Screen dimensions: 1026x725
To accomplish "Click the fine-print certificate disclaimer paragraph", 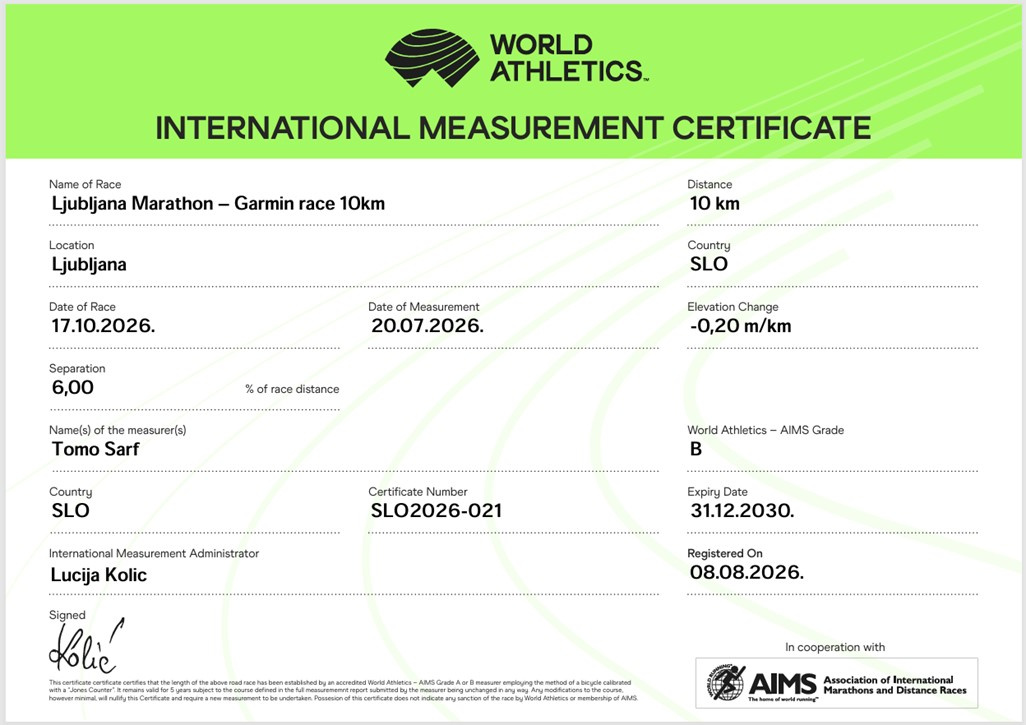I will pos(343,690).
